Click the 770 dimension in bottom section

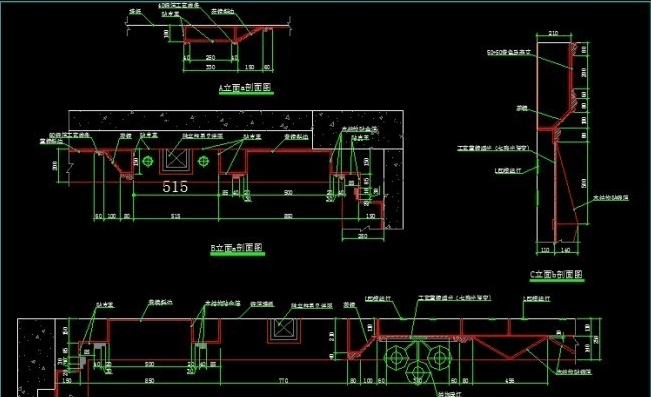pyautogui.click(x=283, y=380)
